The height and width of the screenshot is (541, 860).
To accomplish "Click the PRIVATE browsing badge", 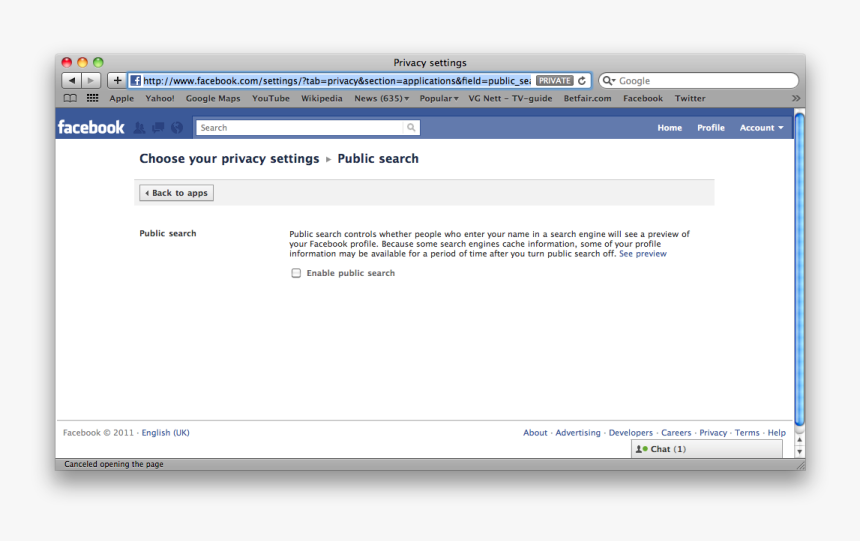I will coord(555,81).
